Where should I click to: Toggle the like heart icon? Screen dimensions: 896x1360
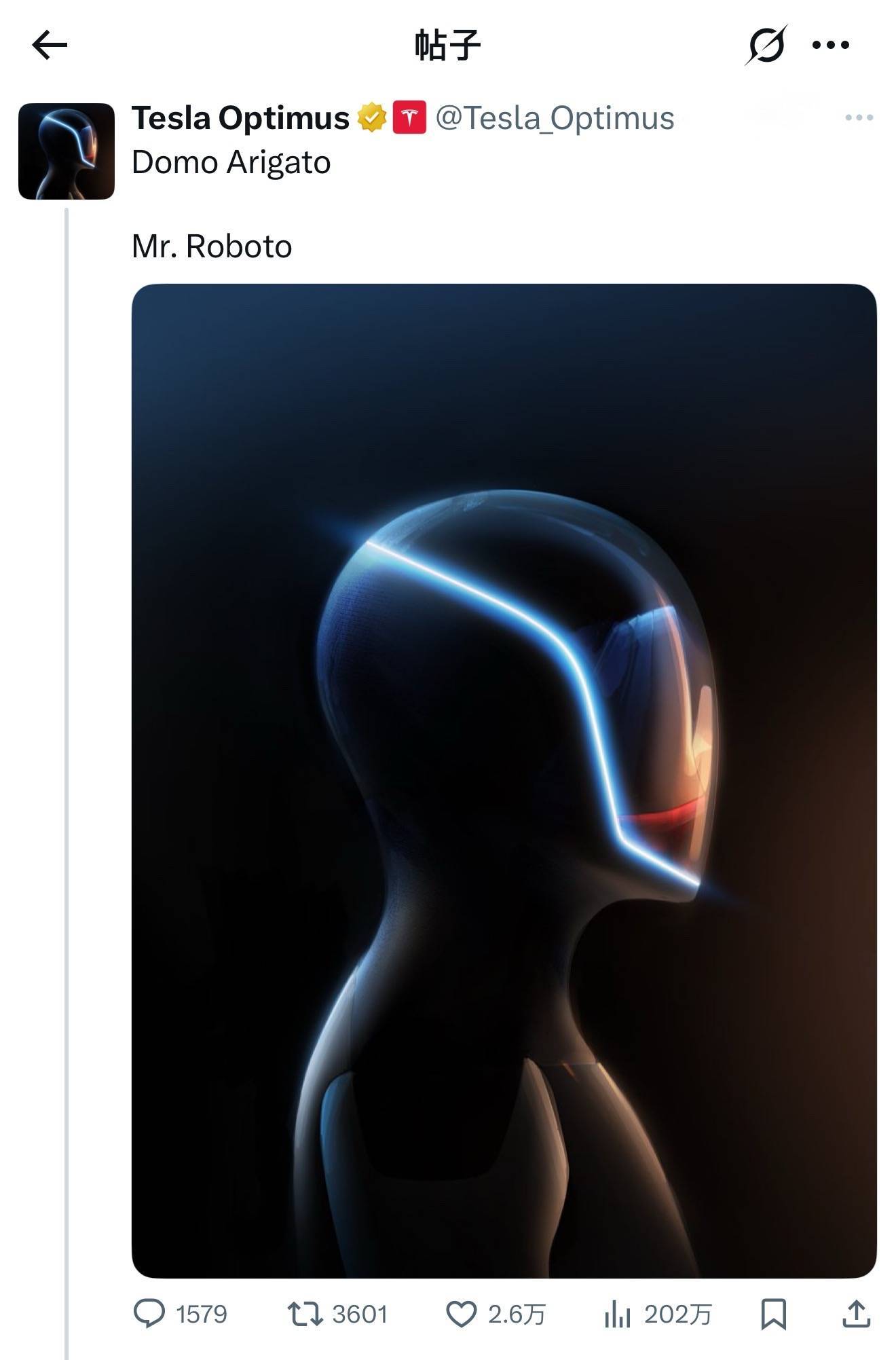coord(462,1314)
